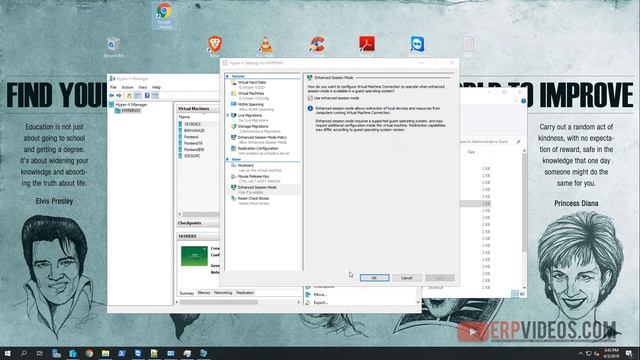Click the Replication Configuration icon

coord(233,149)
